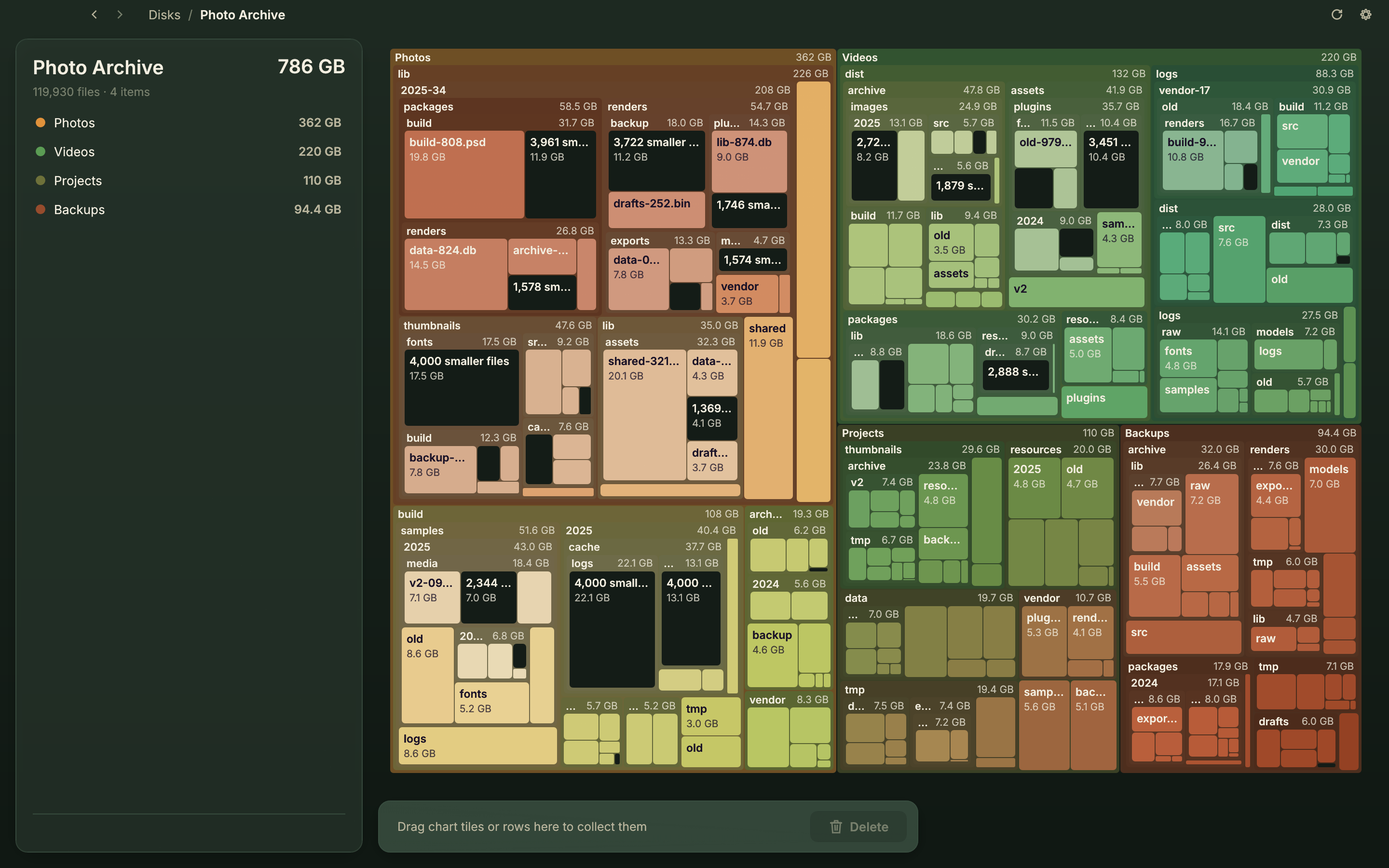Viewport: 1389px width, 868px height.
Task: Click the refresh icon
Action: [x=1337, y=15]
